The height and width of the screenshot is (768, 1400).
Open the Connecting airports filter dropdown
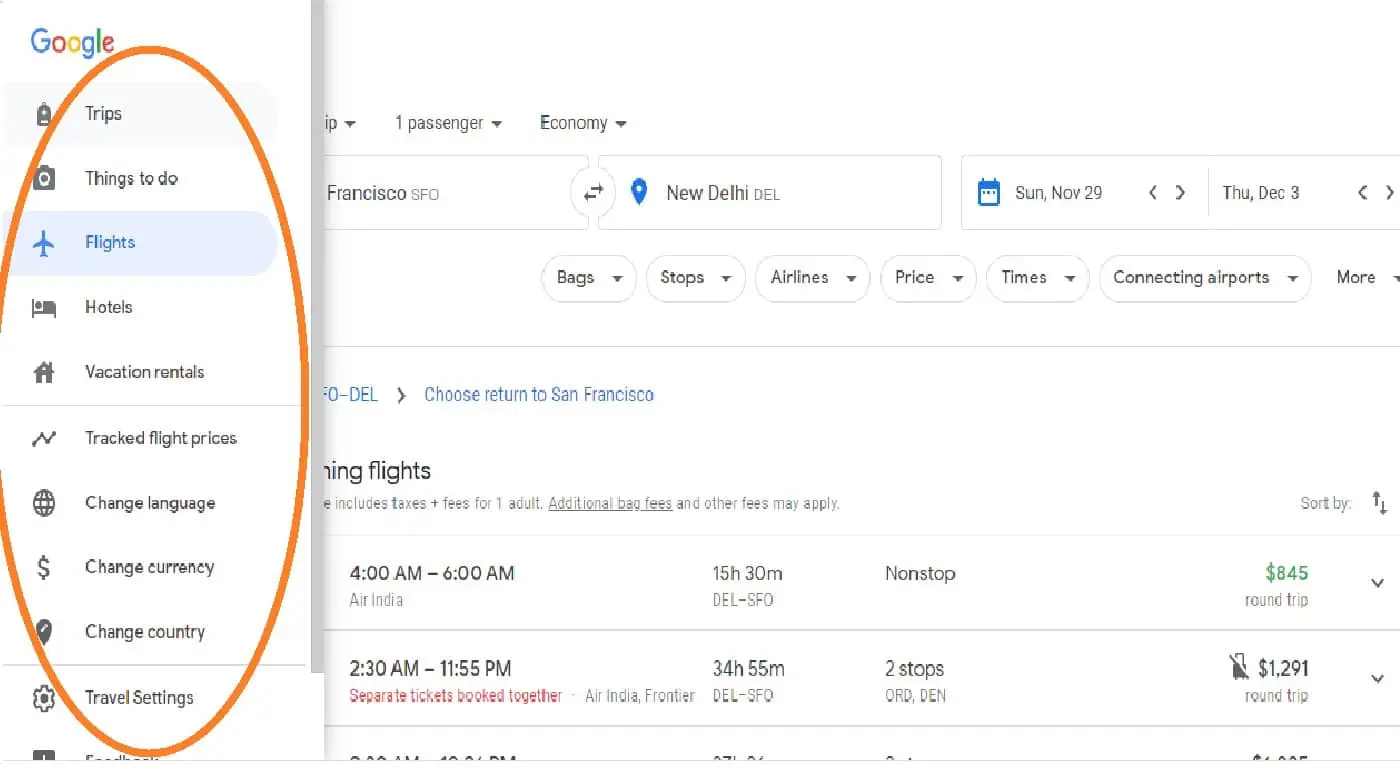pos(1205,278)
